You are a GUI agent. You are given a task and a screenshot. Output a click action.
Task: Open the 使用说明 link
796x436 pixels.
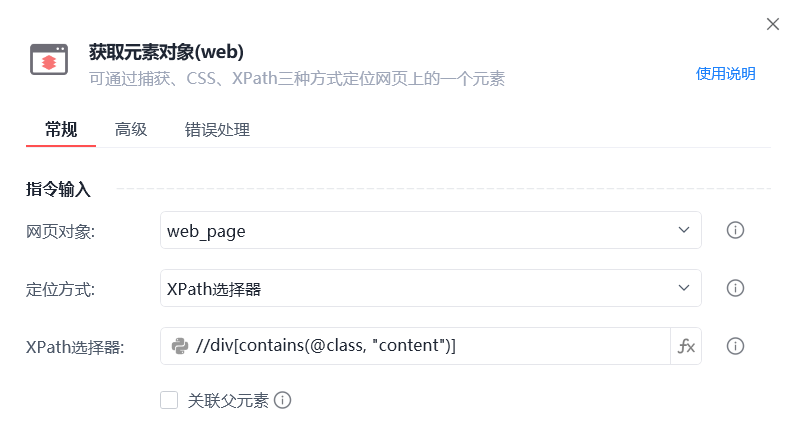[725, 74]
